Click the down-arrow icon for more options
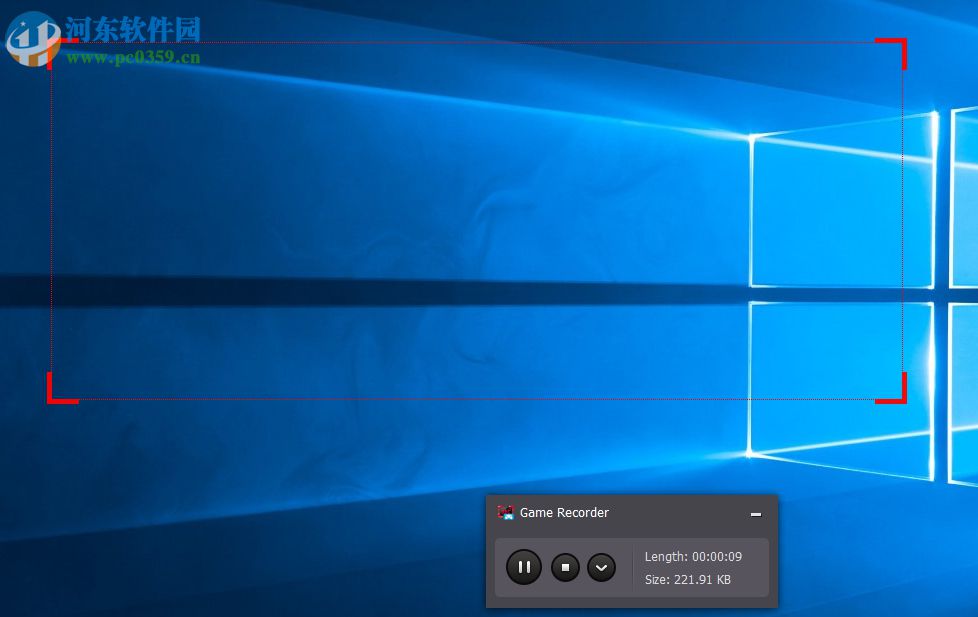Viewport: 978px width, 617px height. 602,567
